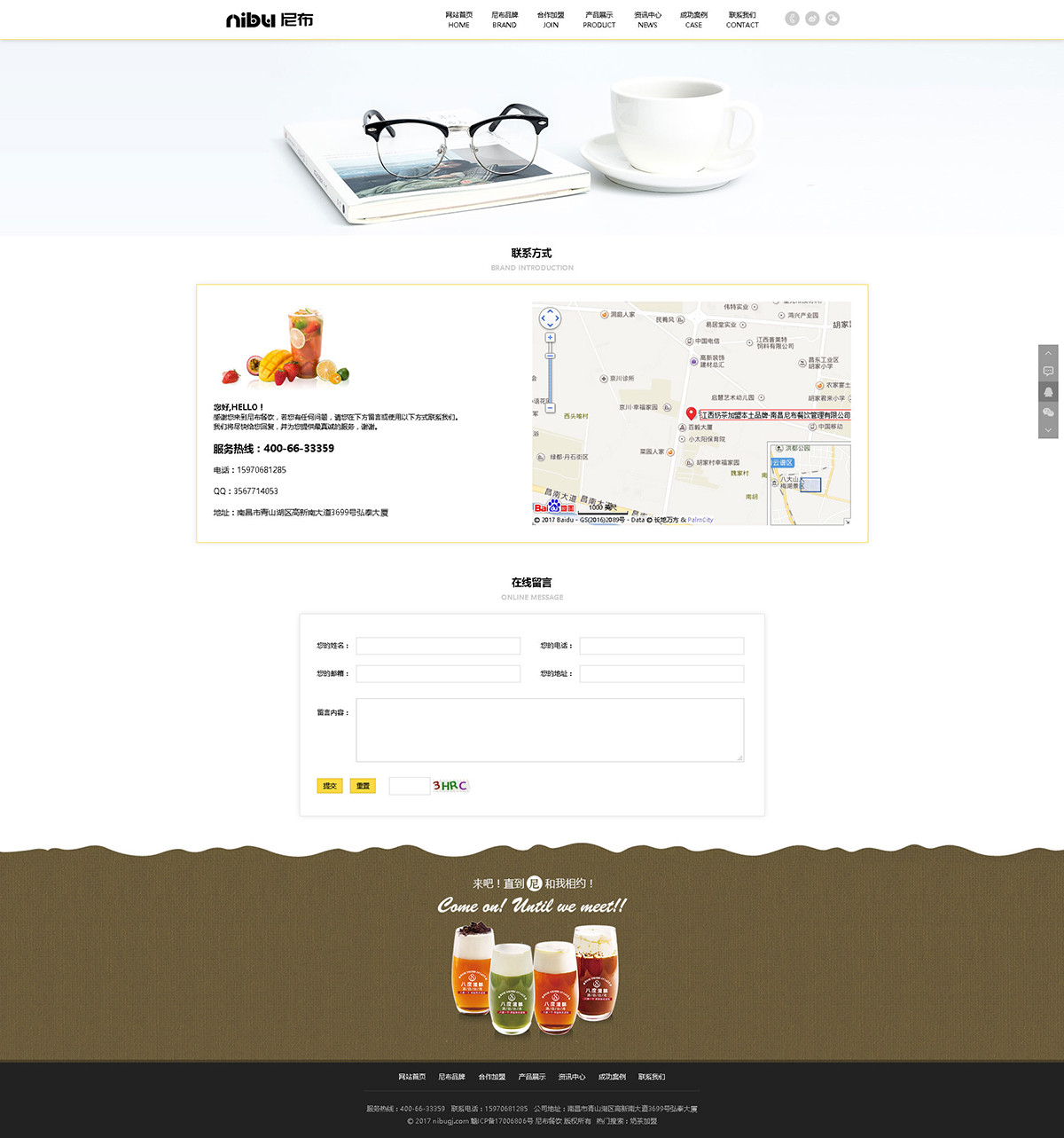Click the 您的地址 address input field
This screenshot has width=1064, height=1138.
661,674
